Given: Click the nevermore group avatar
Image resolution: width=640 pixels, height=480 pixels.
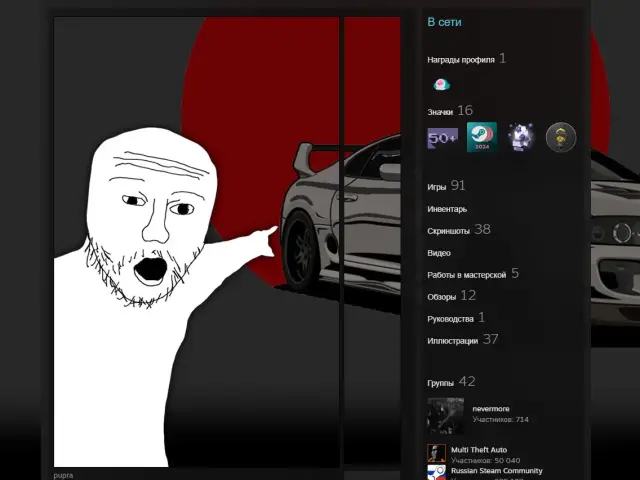Looking at the screenshot, I should click(445, 414).
